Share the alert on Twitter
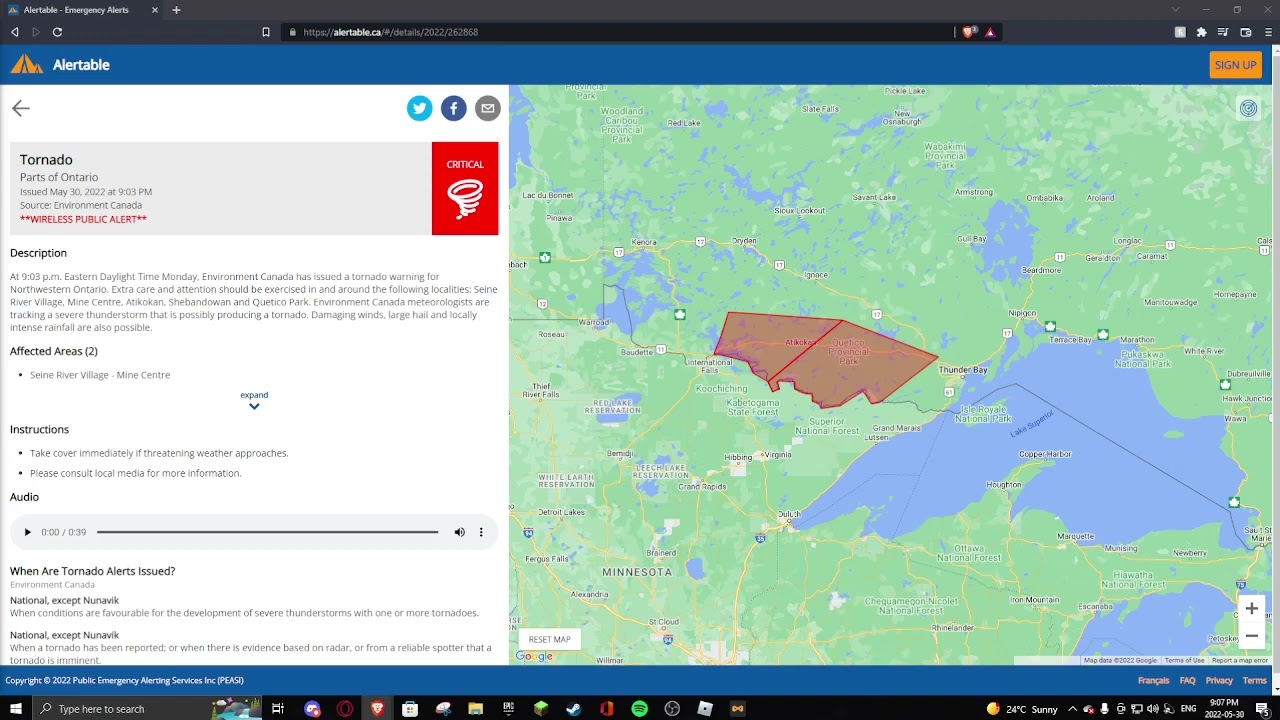The image size is (1280, 720). click(420, 108)
